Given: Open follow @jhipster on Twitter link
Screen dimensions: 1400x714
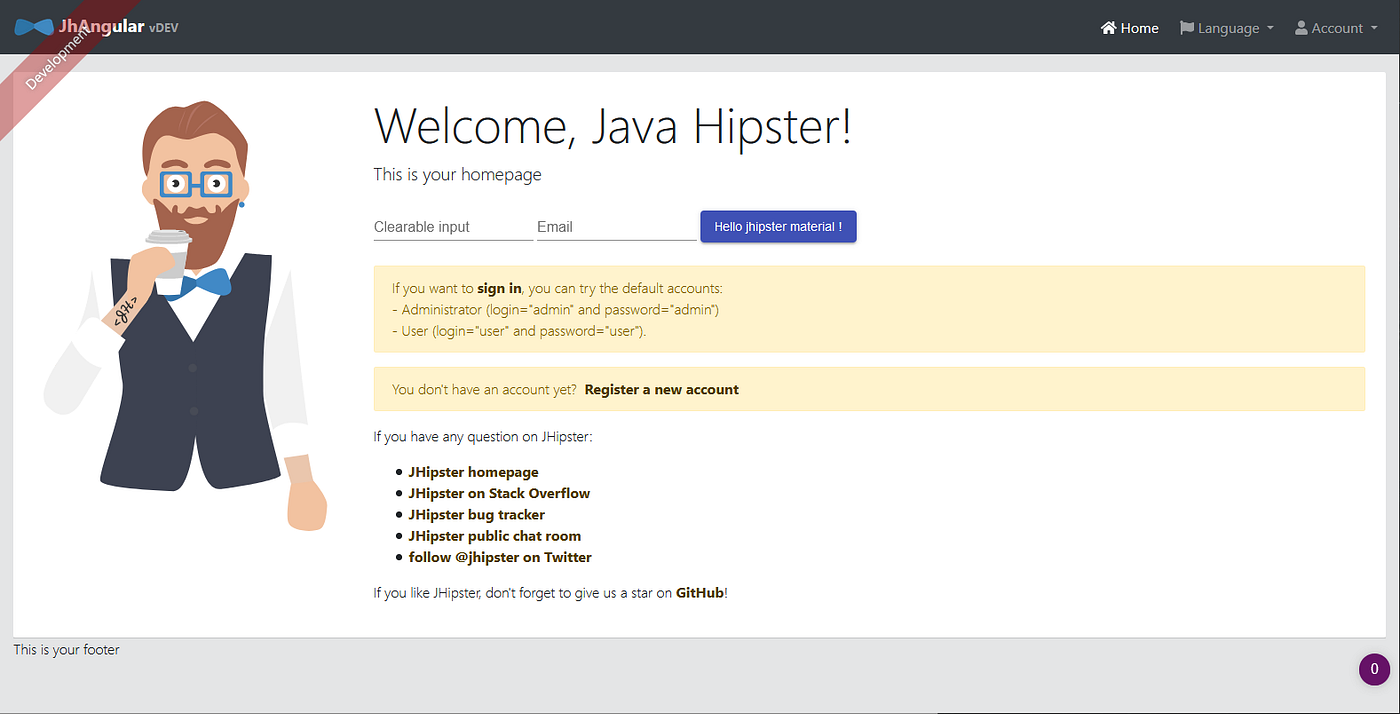Looking at the screenshot, I should (x=500, y=557).
